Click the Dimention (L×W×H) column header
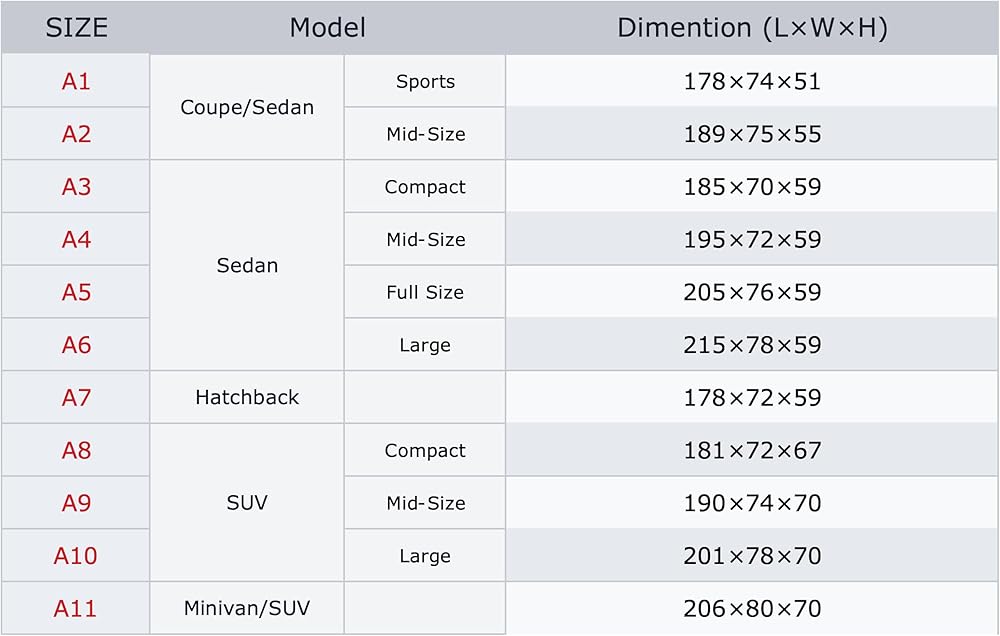This screenshot has height=636, width=1000. tap(752, 27)
